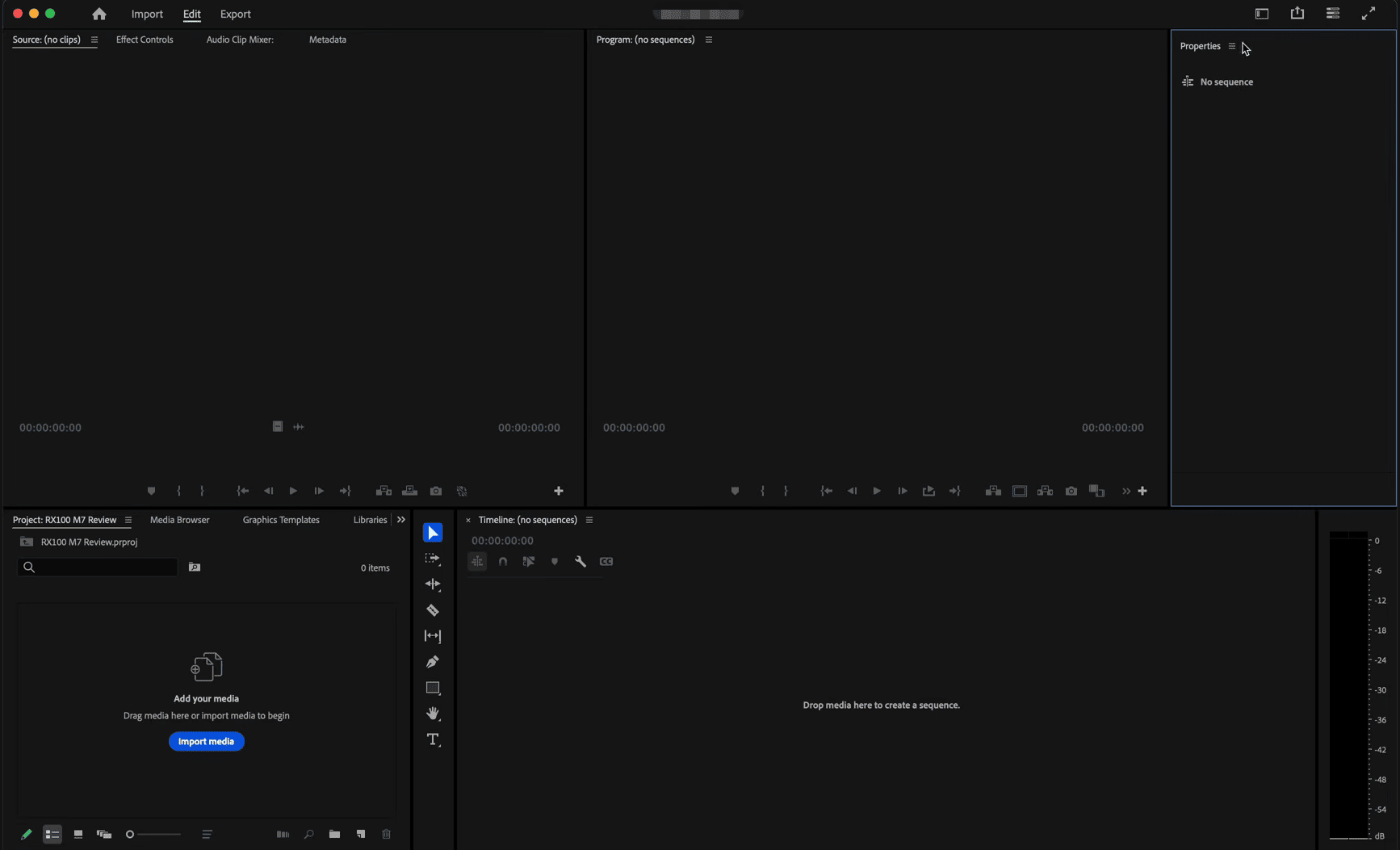Click trash Clear icon in Project panel

[x=387, y=834]
